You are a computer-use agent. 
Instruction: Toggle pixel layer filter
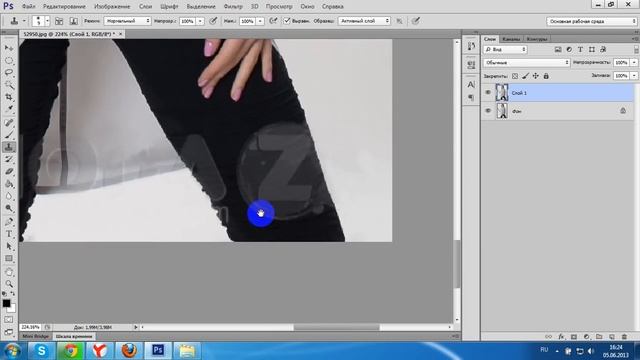click(x=558, y=49)
